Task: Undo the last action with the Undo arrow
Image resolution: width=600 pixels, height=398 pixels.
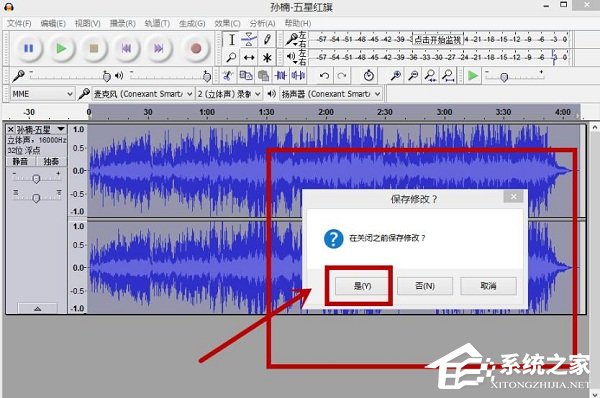Action: (324, 76)
